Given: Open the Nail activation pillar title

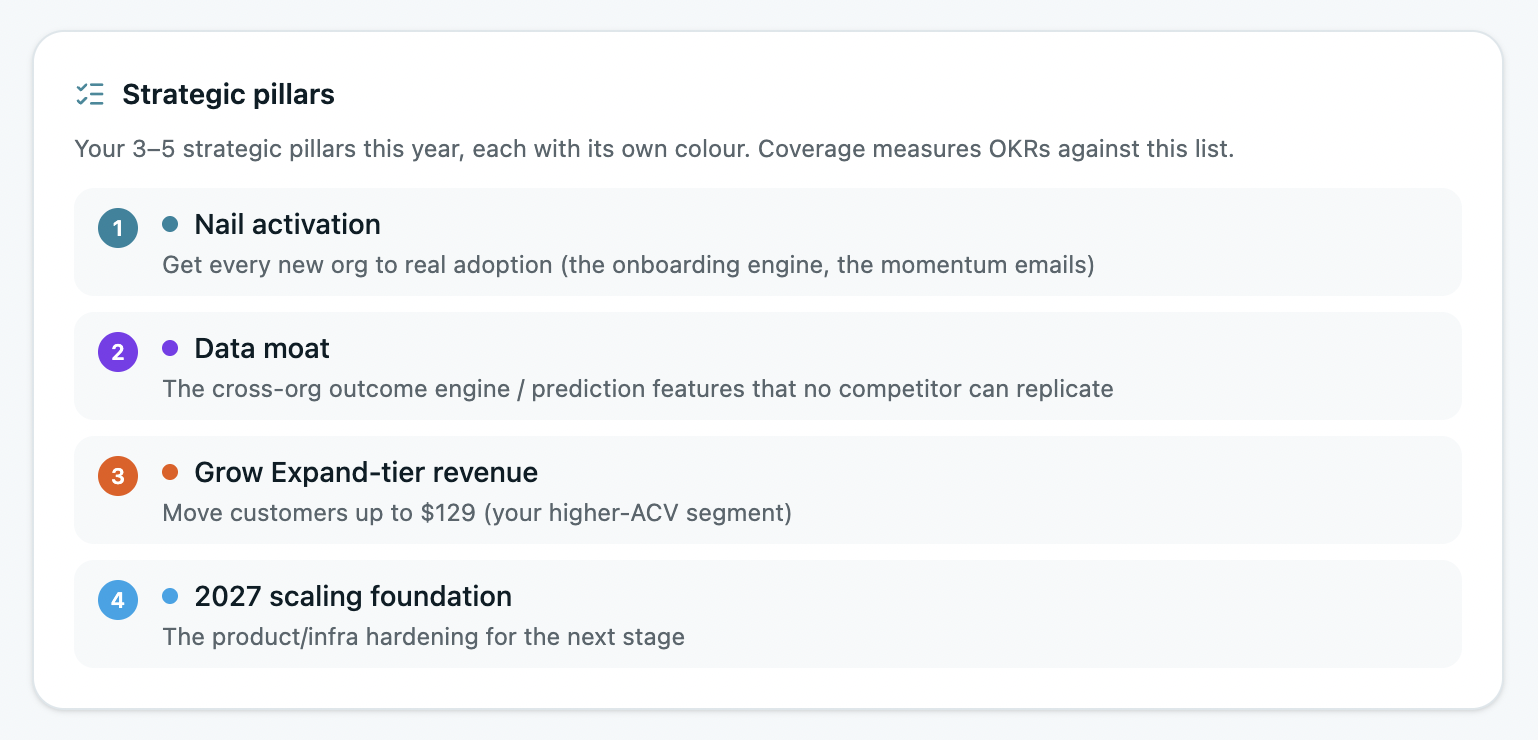Looking at the screenshot, I should [287, 224].
